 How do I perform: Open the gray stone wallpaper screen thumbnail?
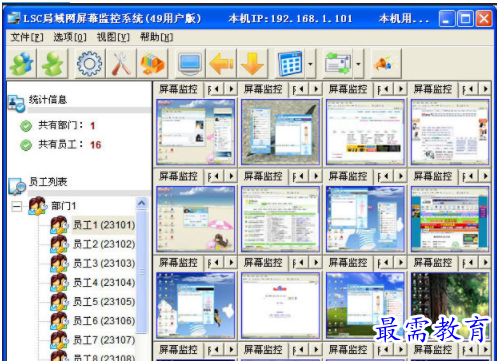(x=280, y=132)
